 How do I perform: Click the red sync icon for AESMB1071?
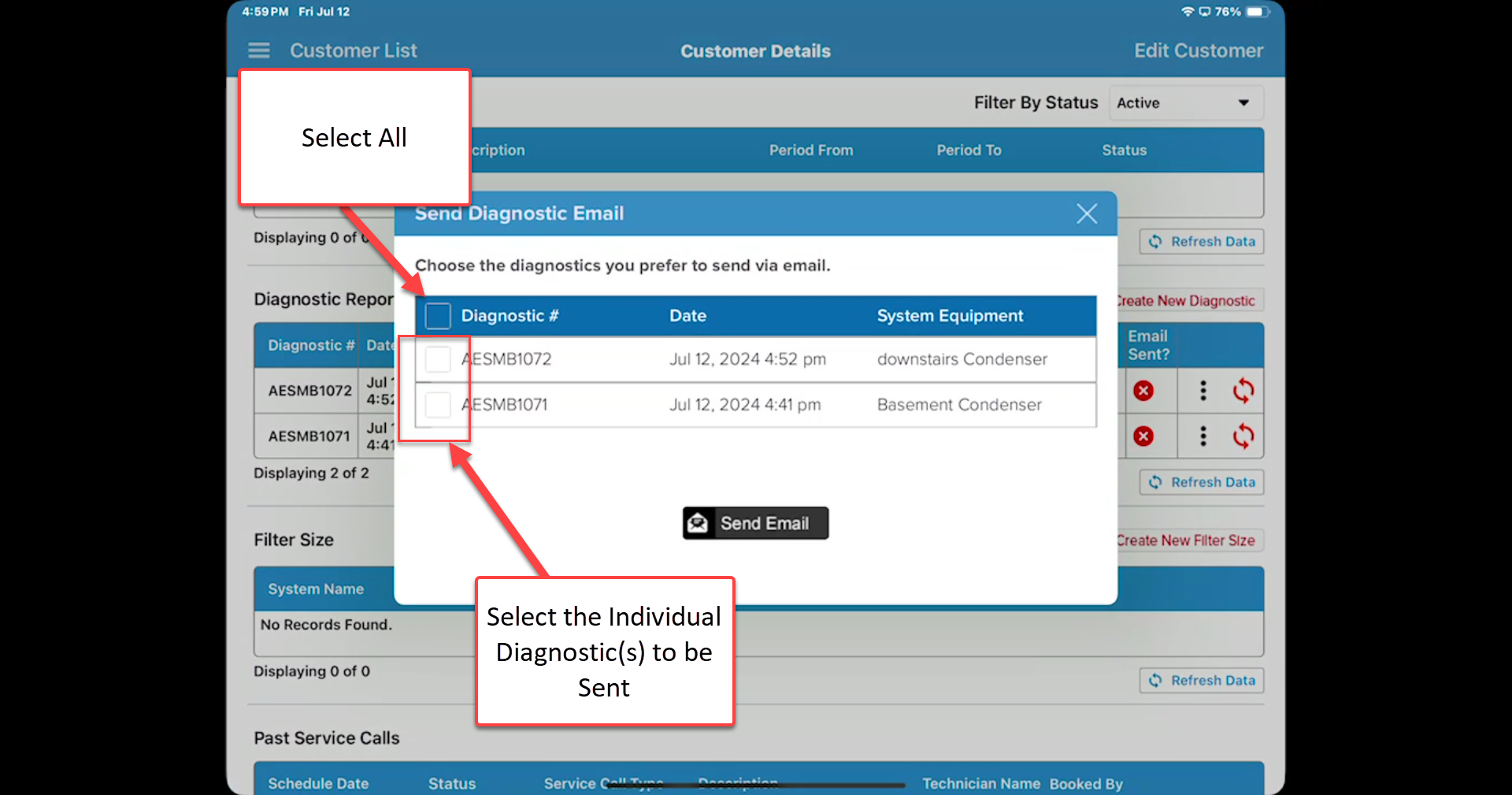(1243, 437)
